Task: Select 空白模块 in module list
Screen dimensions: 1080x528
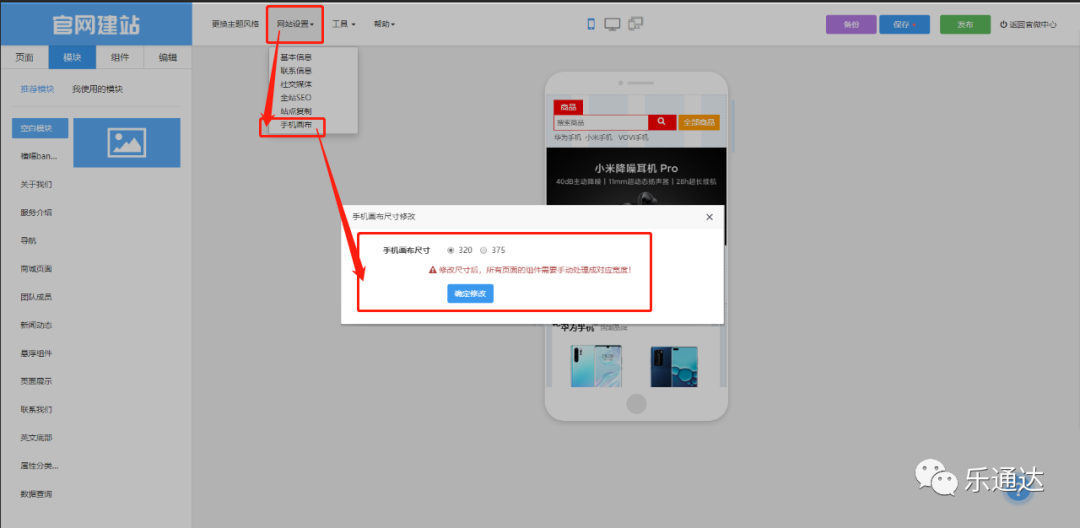Action: 40,128
